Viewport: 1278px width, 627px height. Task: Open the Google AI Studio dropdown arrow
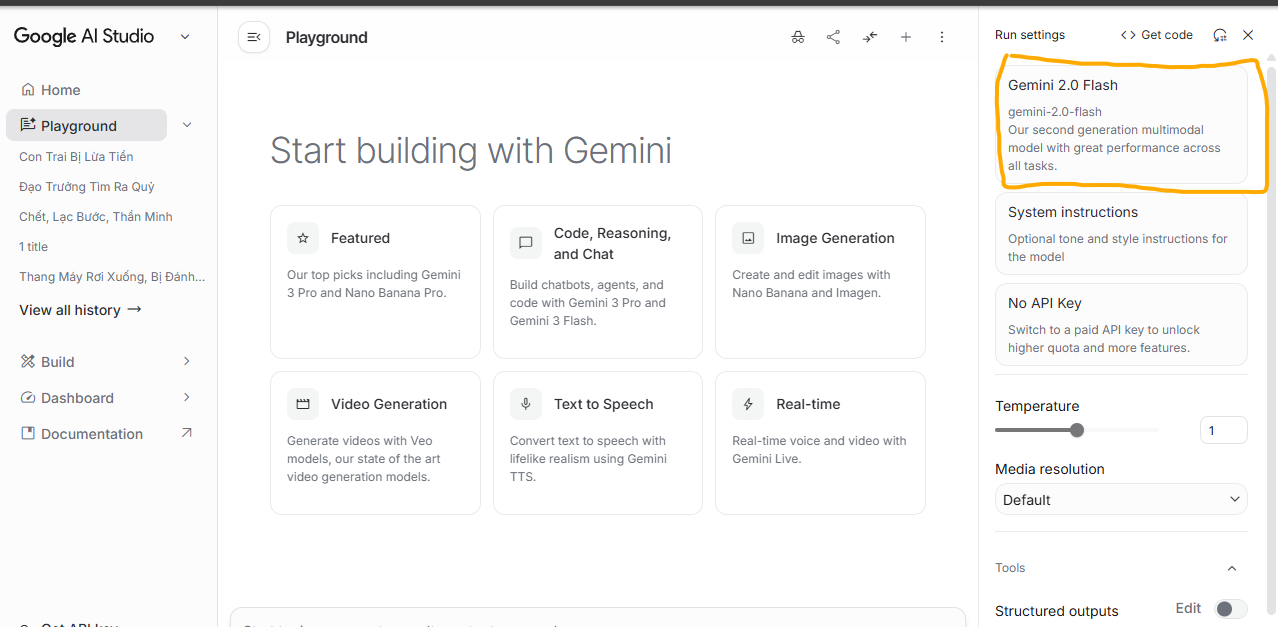(185, 37)
